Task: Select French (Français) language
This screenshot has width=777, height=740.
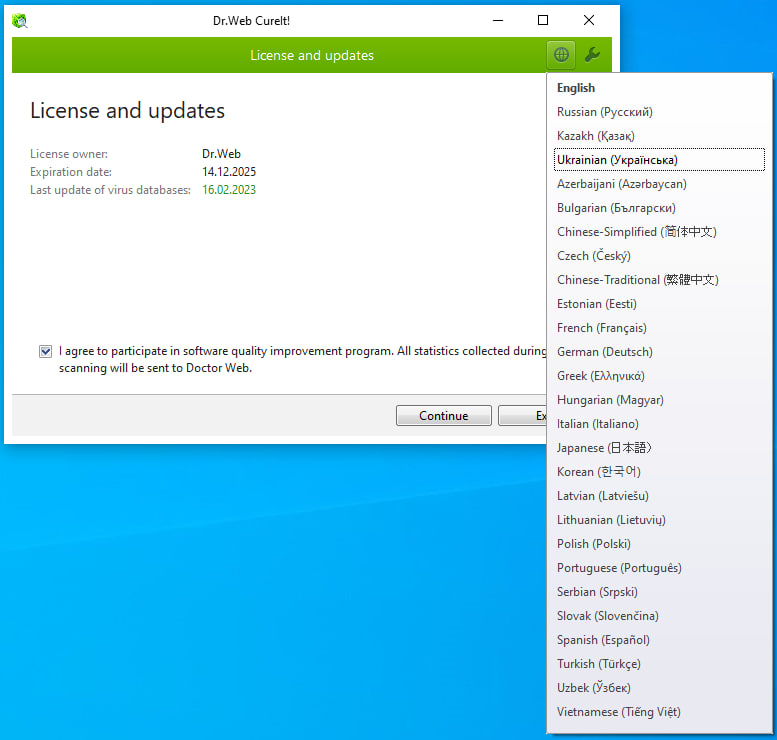Action: [659, 328]
